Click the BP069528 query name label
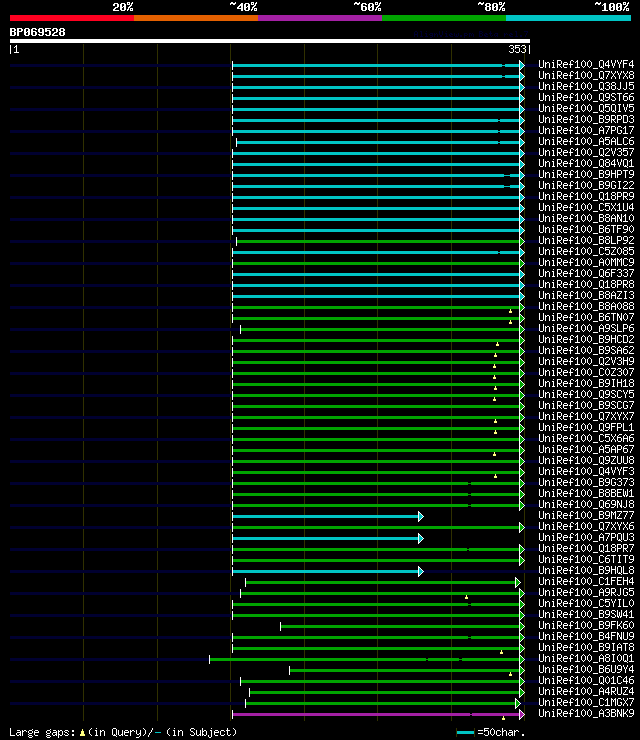640x740 pixels. (38, 32)
